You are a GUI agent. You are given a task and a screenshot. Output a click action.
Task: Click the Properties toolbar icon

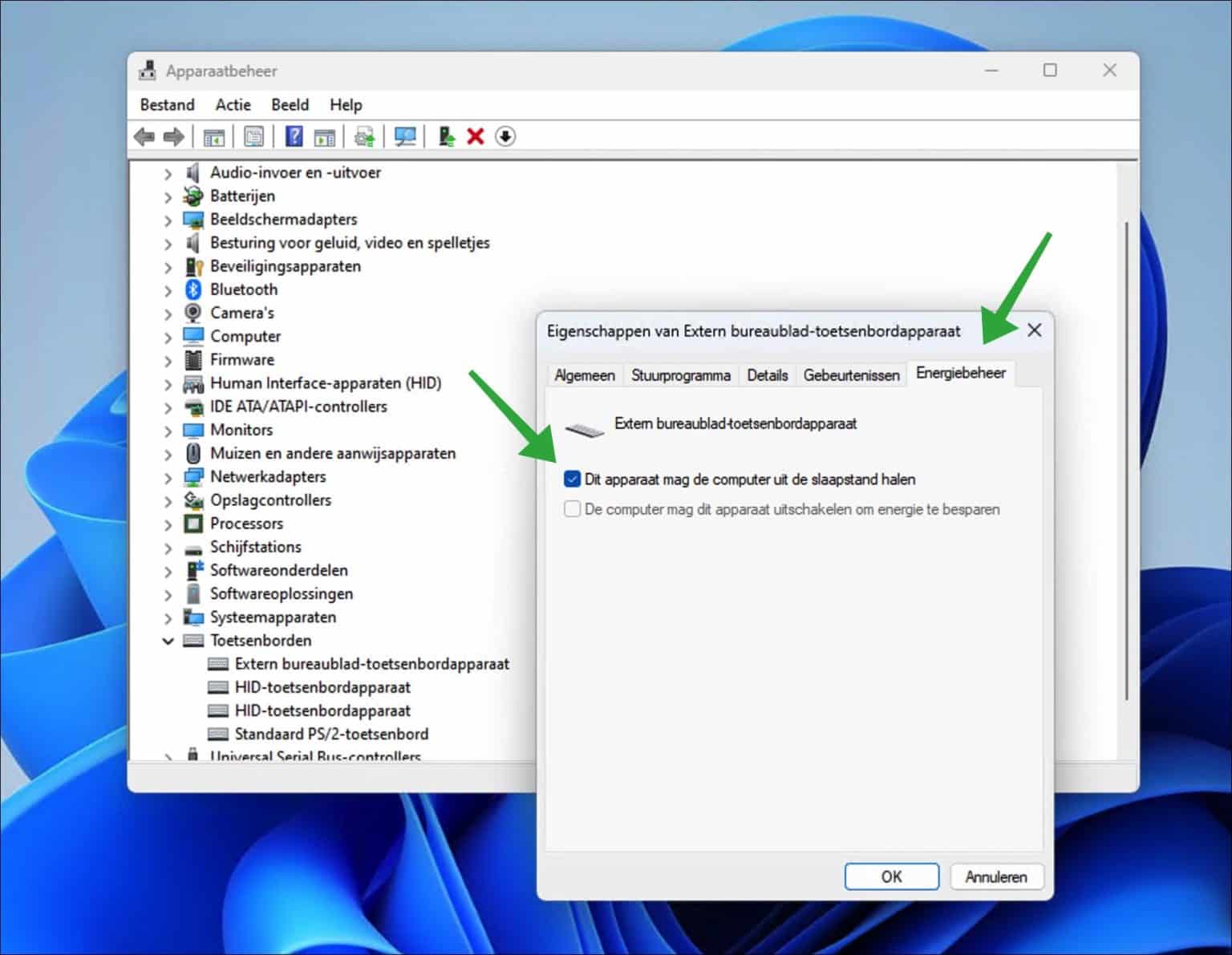(253, 136)
